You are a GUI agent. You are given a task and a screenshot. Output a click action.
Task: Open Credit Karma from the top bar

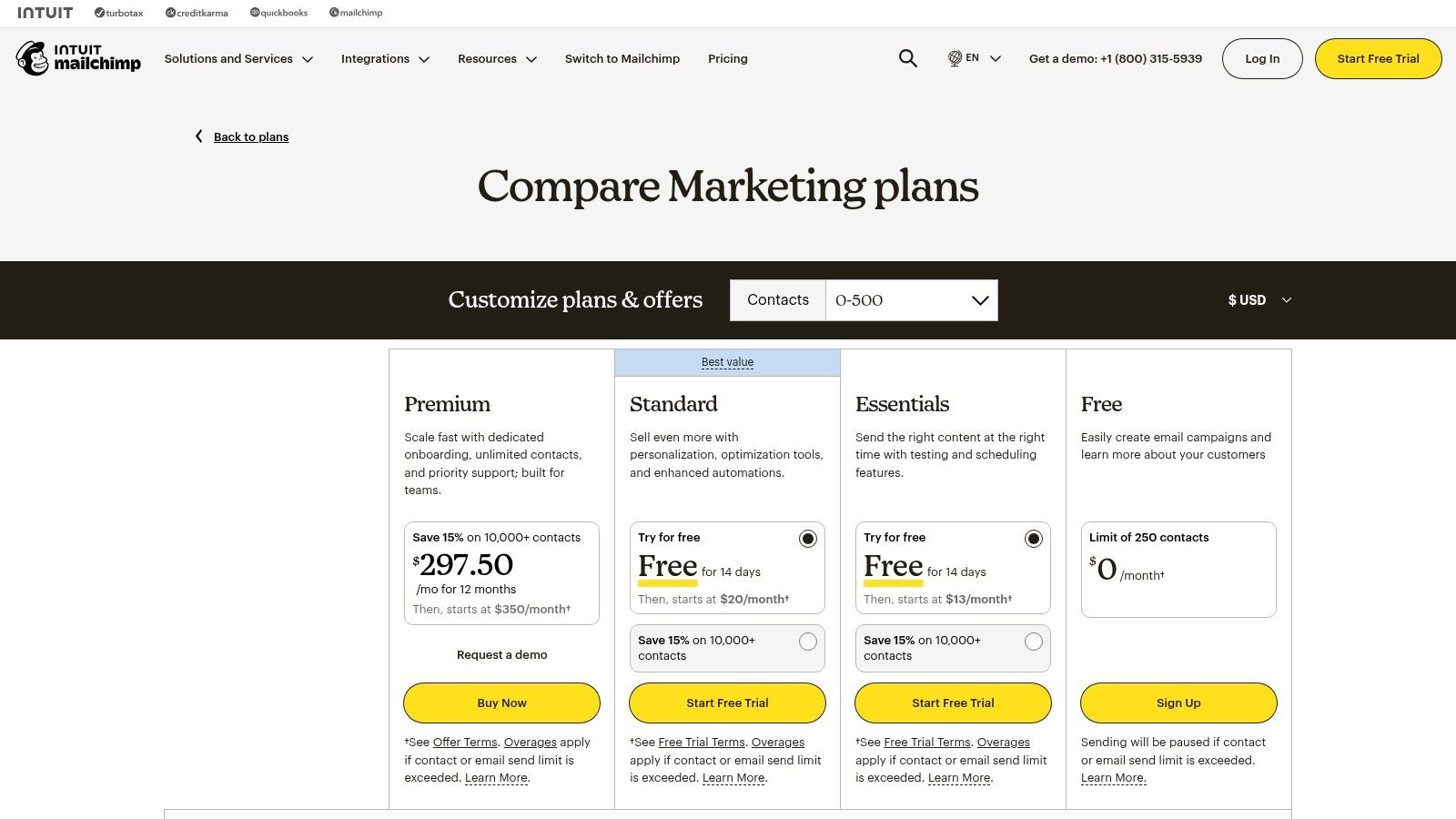click(196, 13)
